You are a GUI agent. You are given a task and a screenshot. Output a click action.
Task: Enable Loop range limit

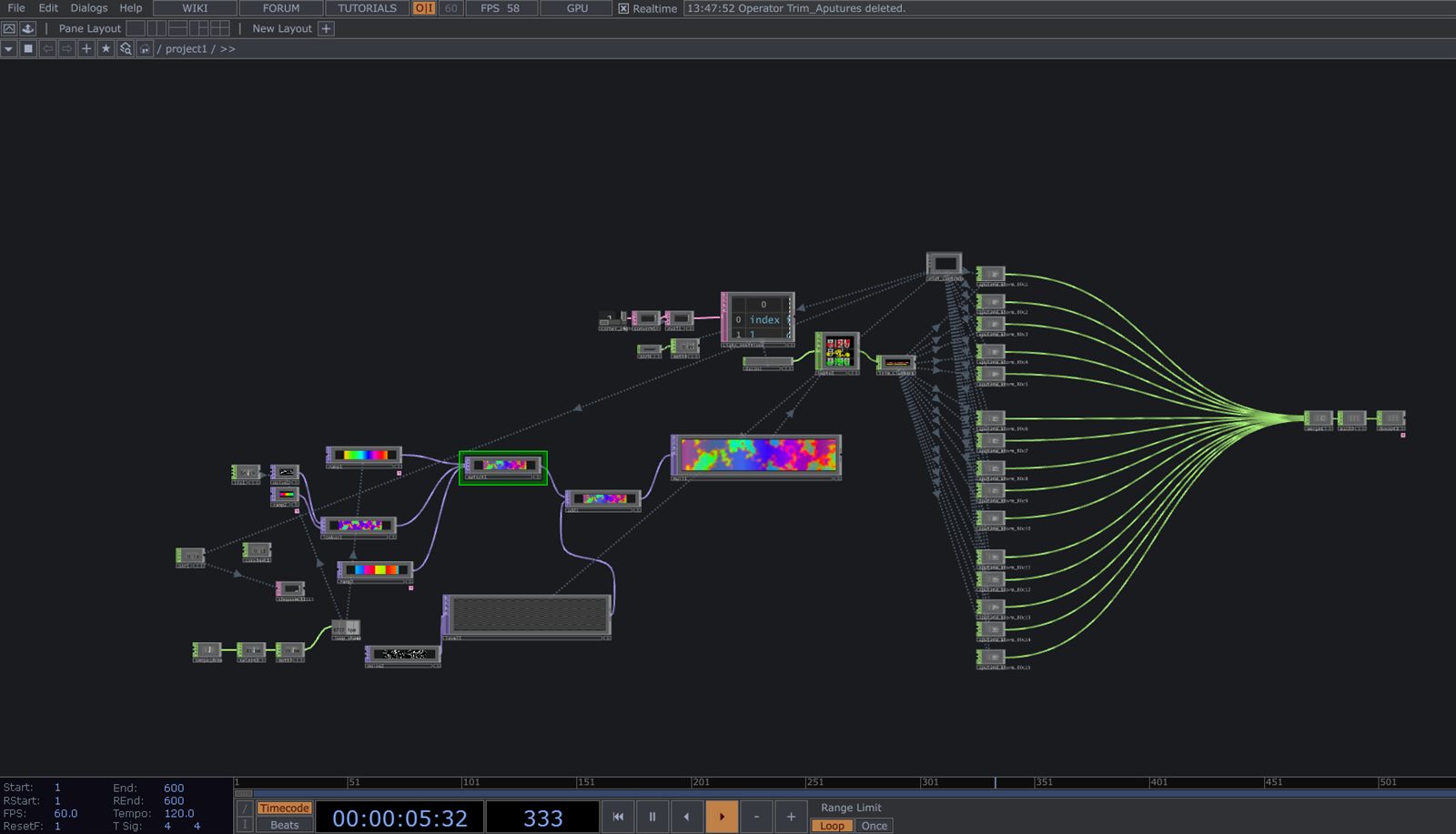pos(832,826)
